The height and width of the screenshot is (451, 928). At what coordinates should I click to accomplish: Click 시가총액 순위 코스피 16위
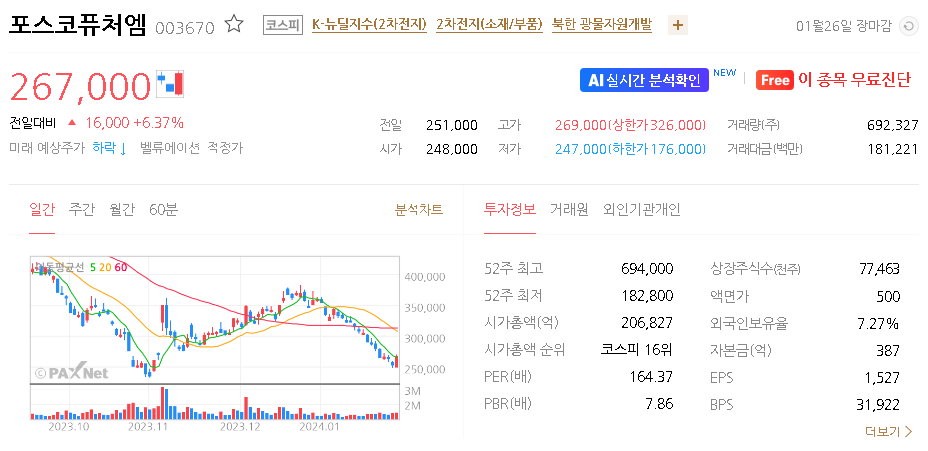point(637,350)
